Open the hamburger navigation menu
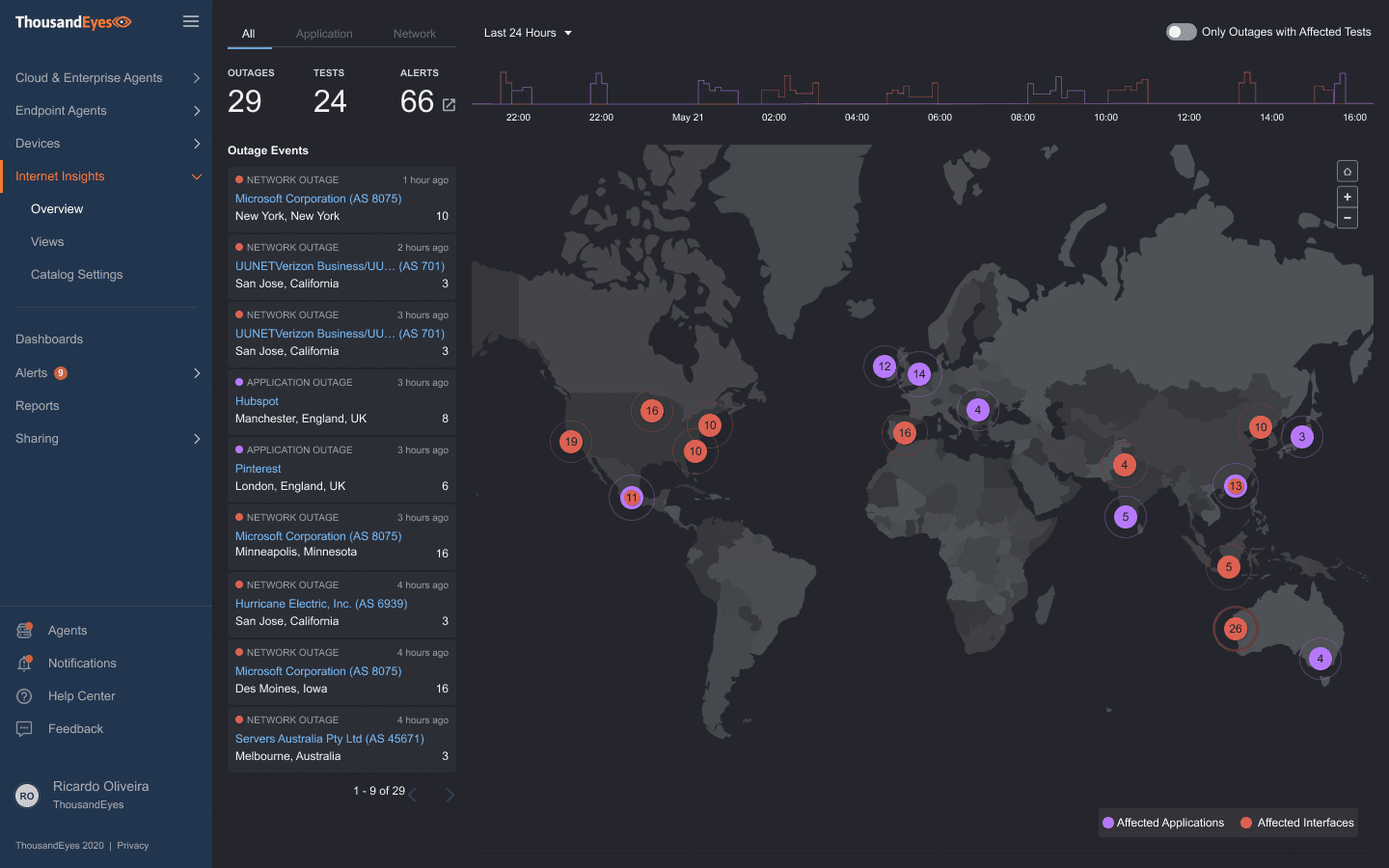The image size is (1389, 868). (190, 20)
